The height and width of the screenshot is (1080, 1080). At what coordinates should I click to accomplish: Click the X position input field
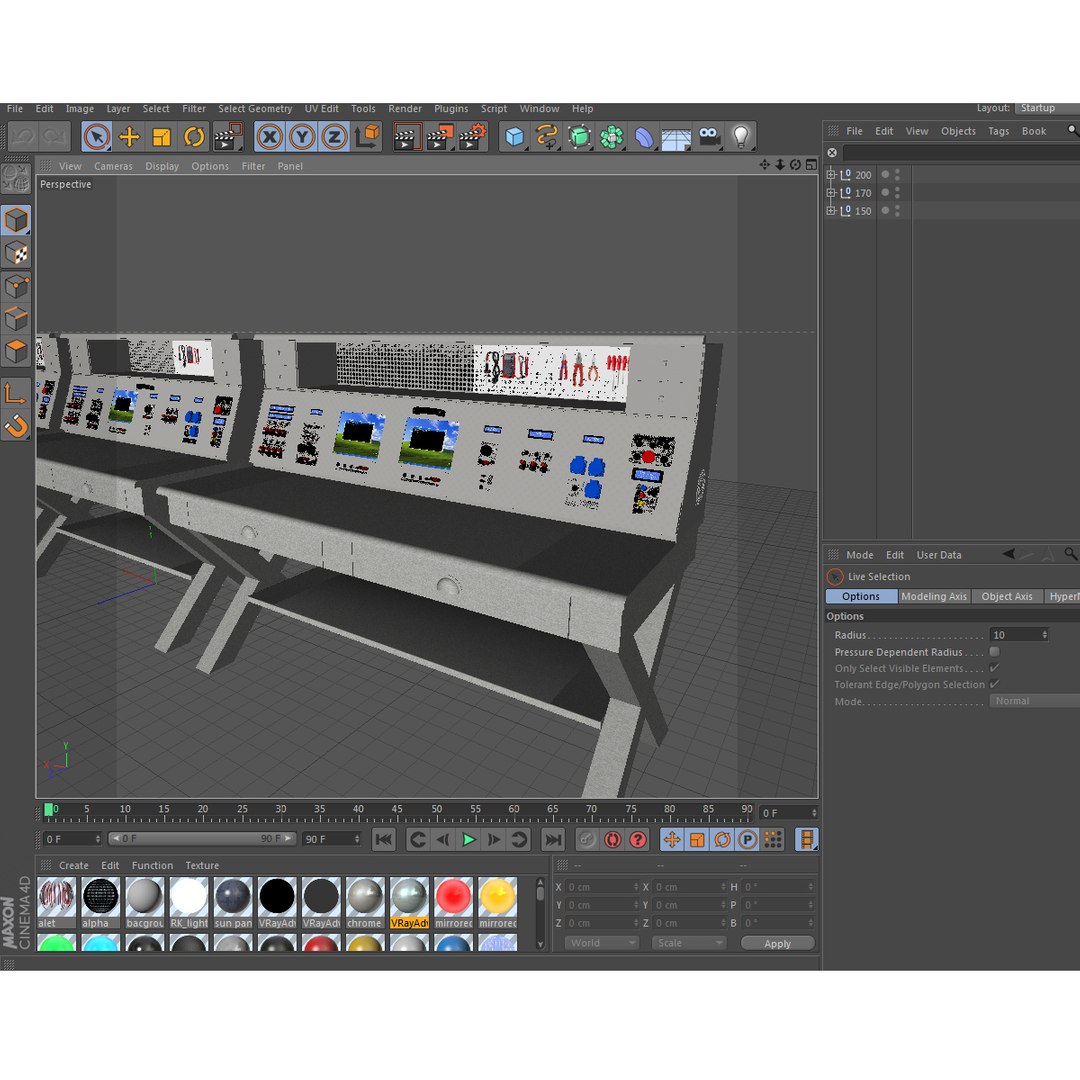600,887
